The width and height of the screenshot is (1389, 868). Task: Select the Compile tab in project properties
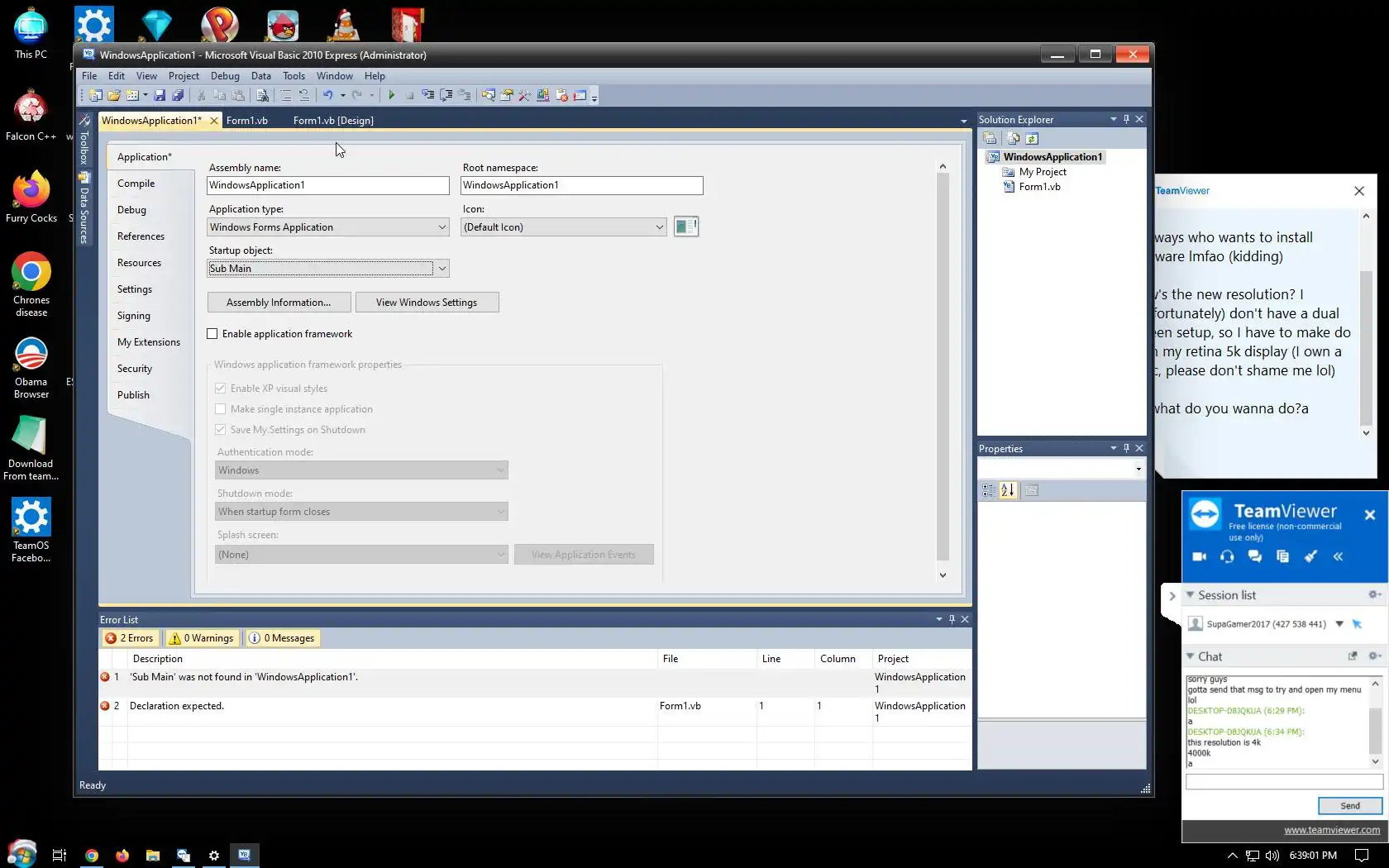[136, 184]
